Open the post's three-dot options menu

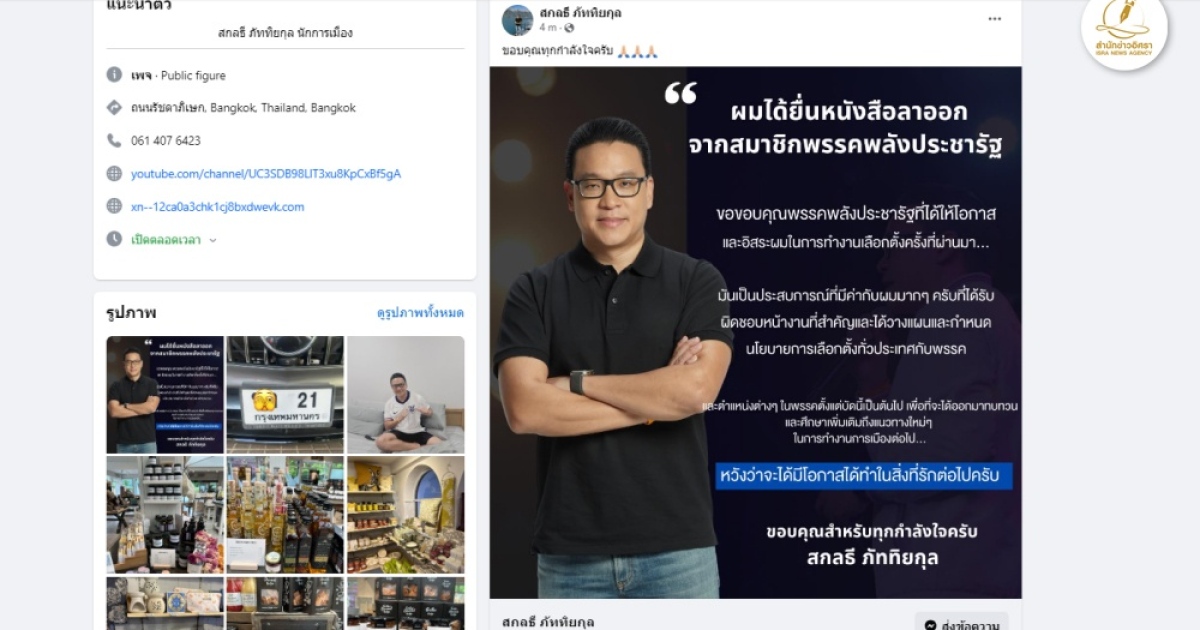(995, 18)
